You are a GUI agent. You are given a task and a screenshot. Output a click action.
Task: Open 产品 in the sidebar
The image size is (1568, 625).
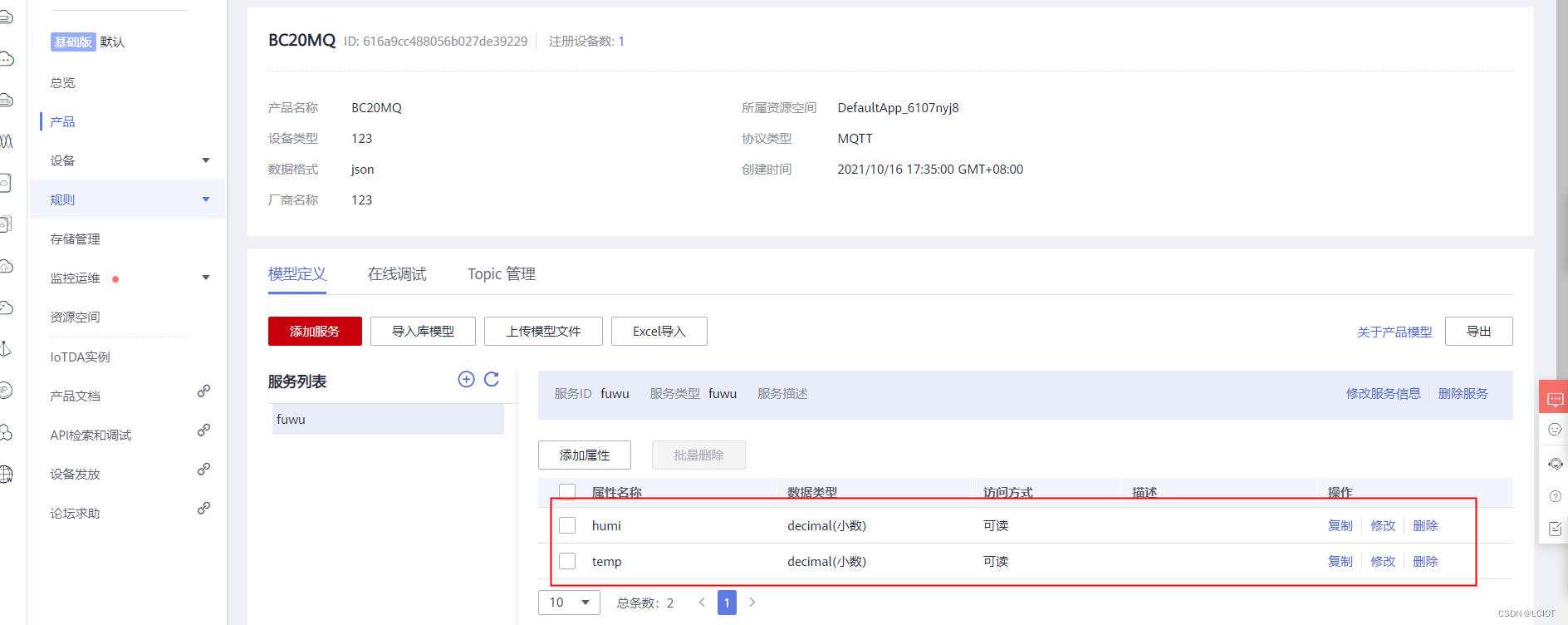[x=62, y=121]
